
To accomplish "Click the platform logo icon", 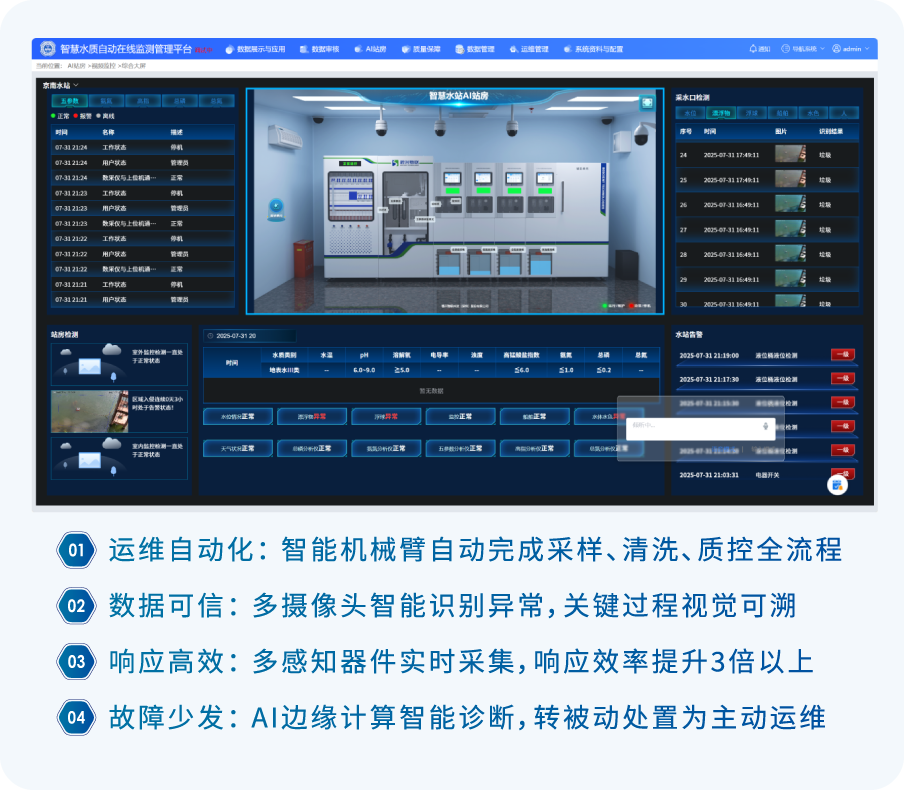I will (47, 48).
